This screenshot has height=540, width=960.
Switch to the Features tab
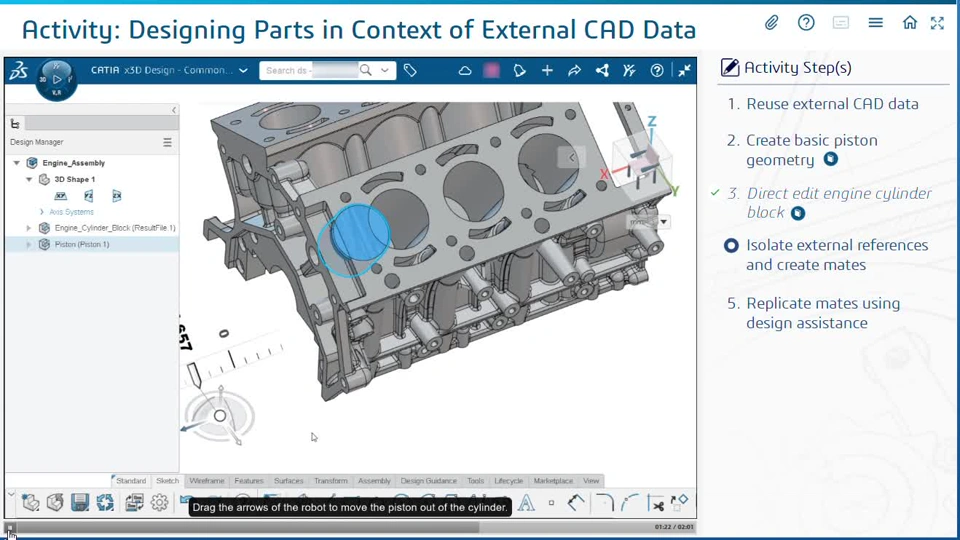click(x=249, y=481)
